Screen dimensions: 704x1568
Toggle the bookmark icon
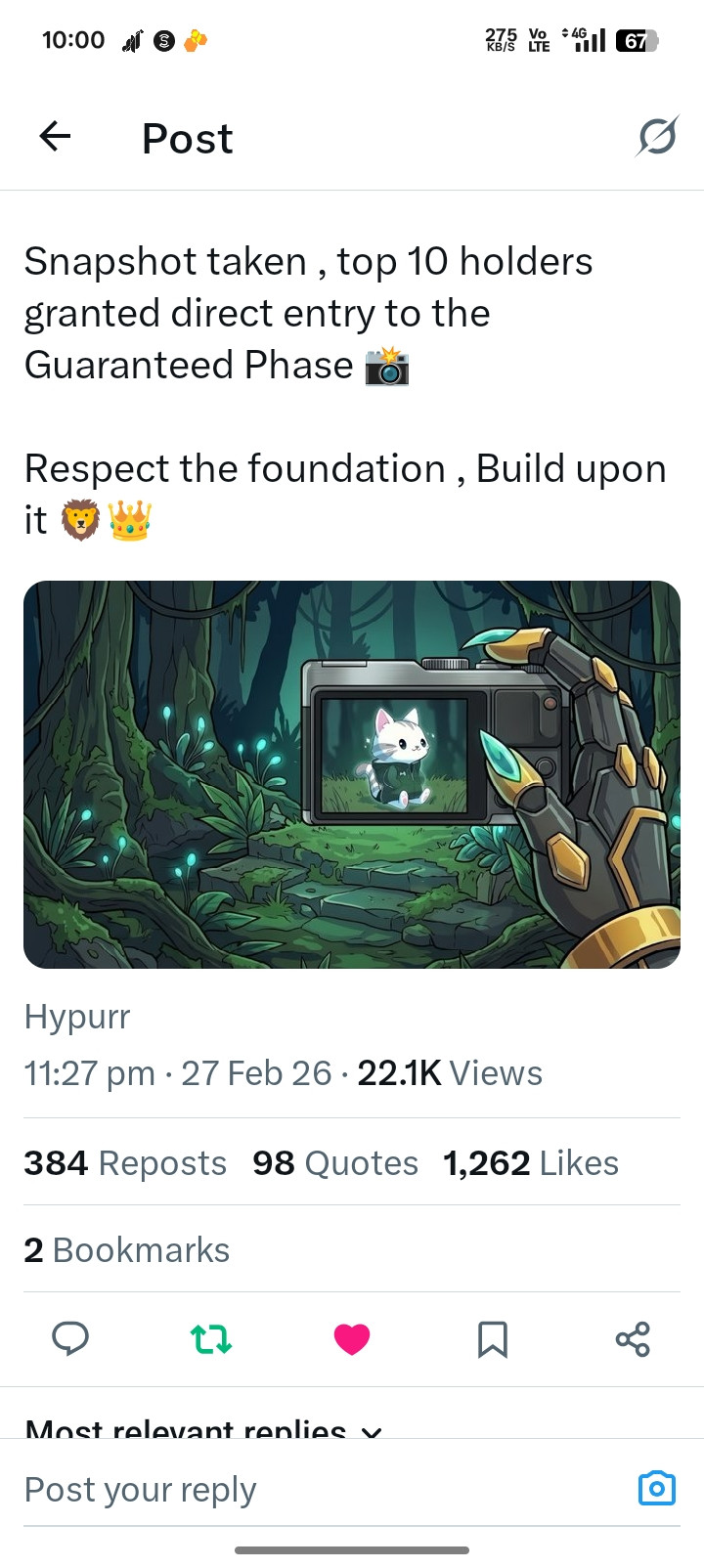[493, 1338]
